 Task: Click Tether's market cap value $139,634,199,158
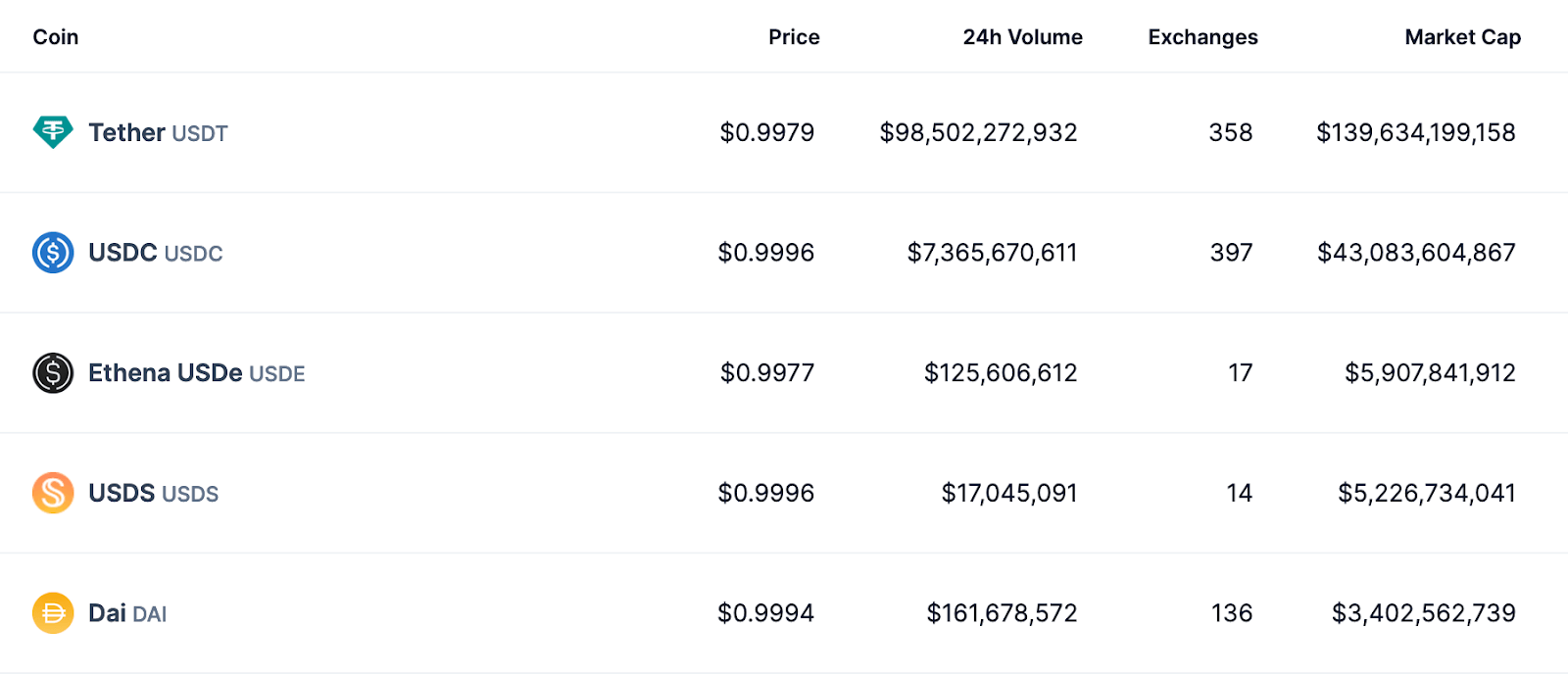1415,132
